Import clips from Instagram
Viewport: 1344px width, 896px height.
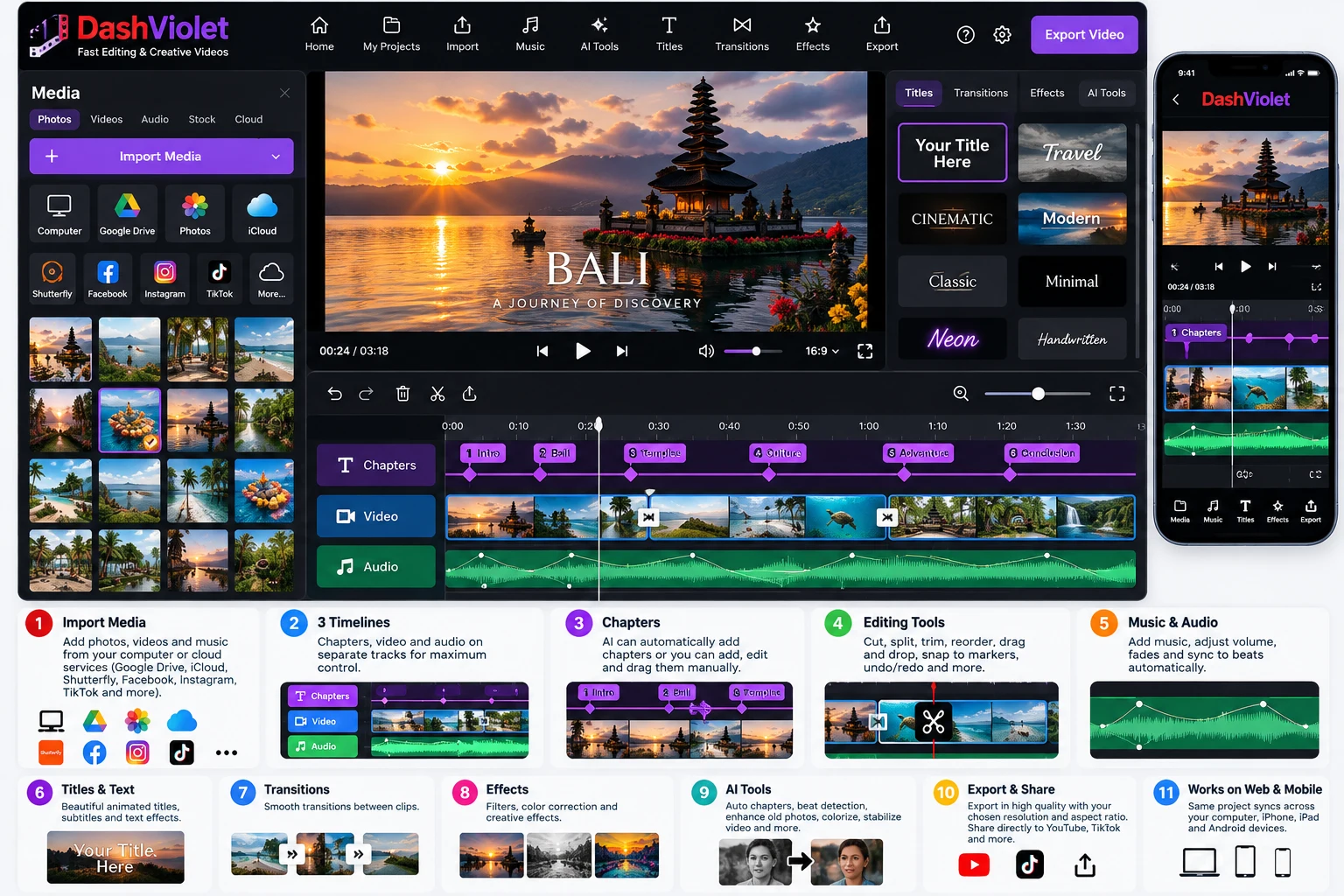(164, 277)
